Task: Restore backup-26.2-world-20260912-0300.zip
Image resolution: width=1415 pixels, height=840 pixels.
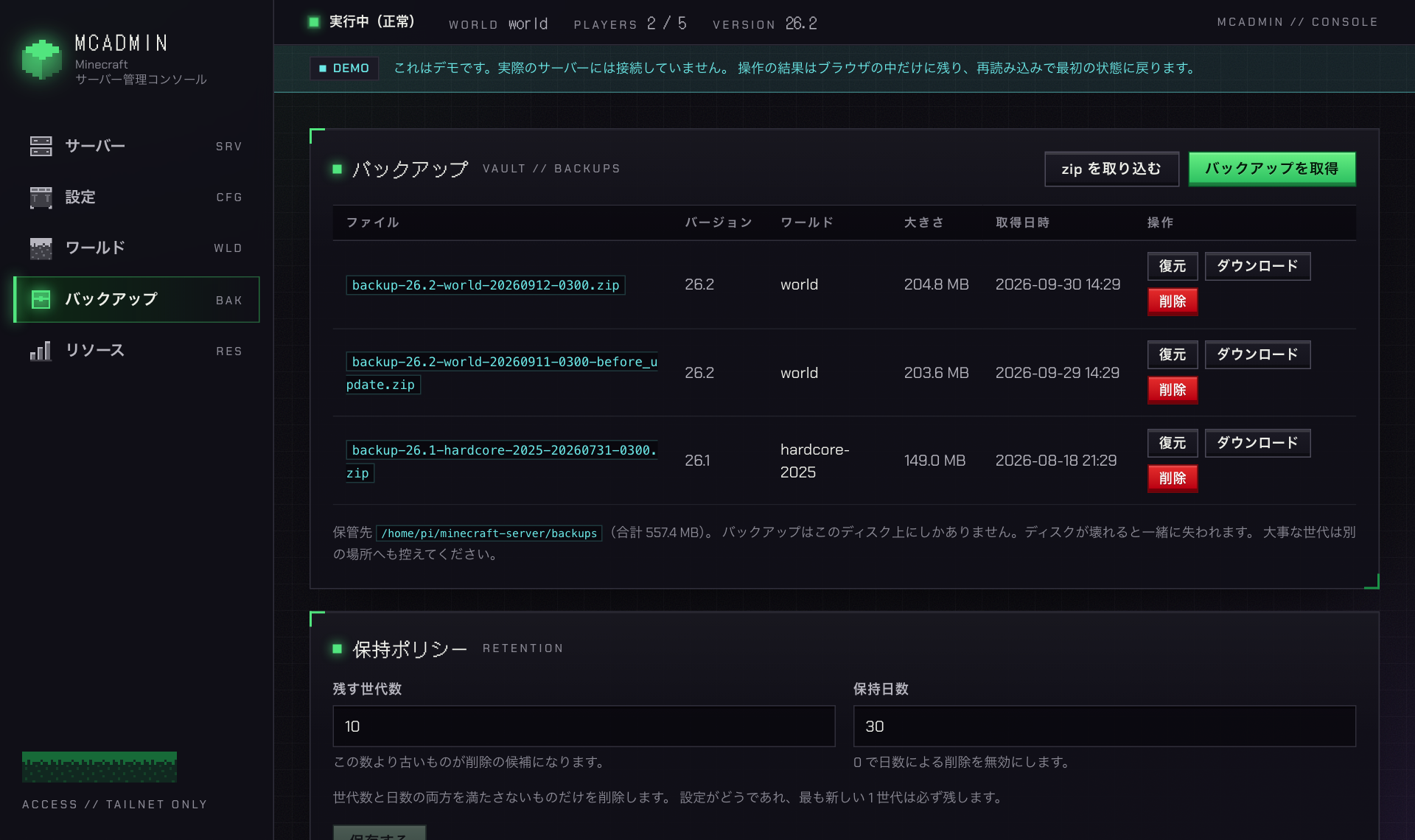Action: pyautogui.click(x=1173, y=266)
